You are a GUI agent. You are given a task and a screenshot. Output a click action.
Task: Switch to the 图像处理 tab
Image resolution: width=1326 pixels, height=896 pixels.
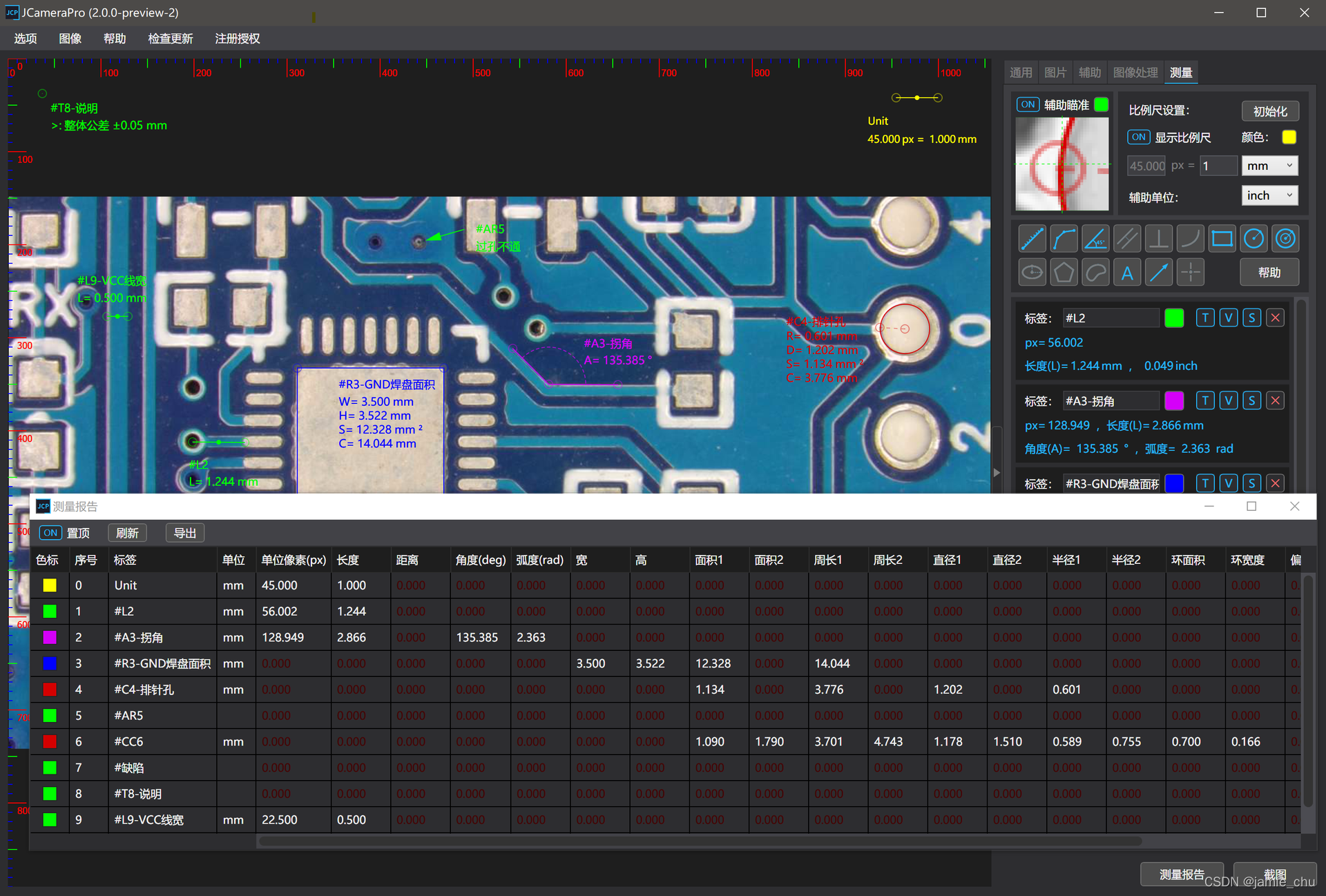pos(1135,72)
